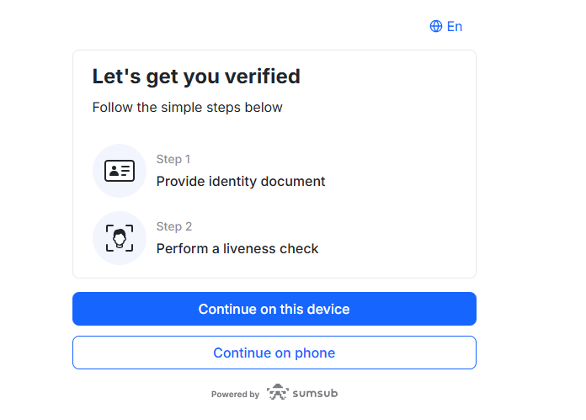The height and width of the screenshot is (420, 586).
Task: Click the sumsub wordmark text
Action: coord(315,393)
